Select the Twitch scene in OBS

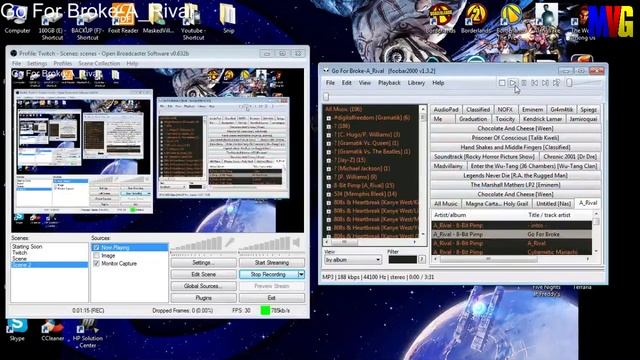click(x=49, y=253)
